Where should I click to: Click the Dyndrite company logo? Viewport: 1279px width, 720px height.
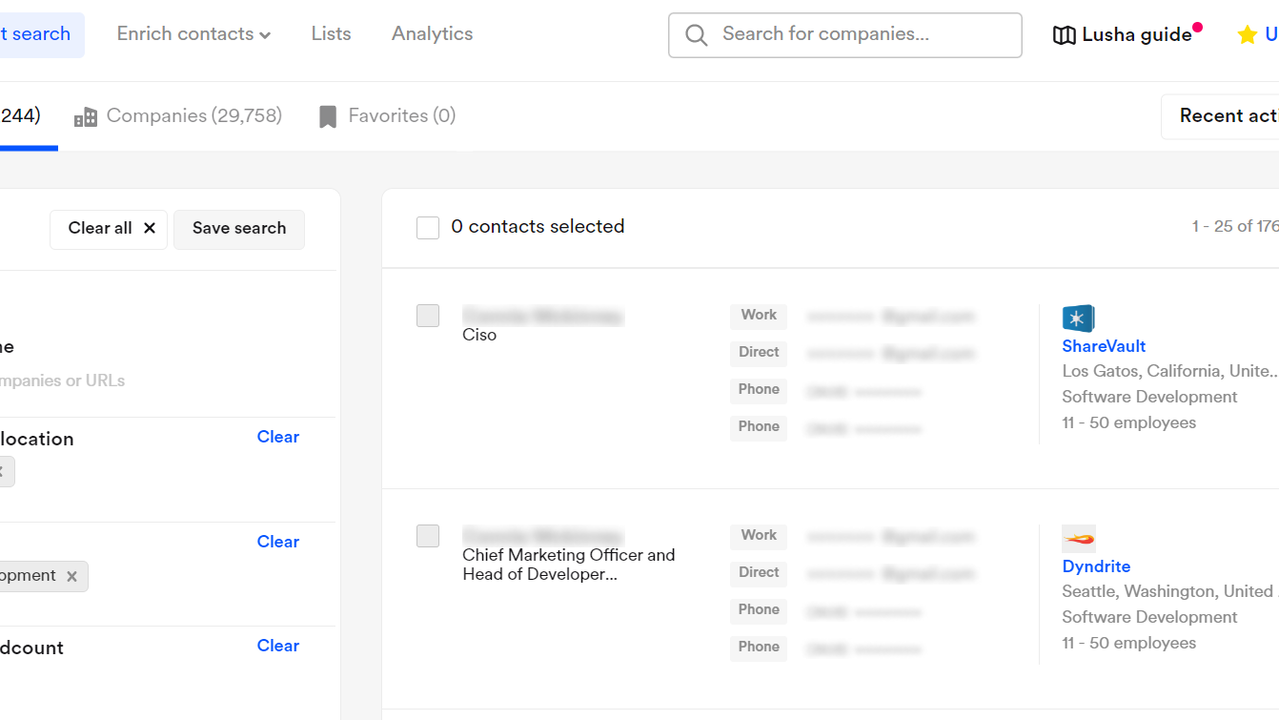point(1078,539)
